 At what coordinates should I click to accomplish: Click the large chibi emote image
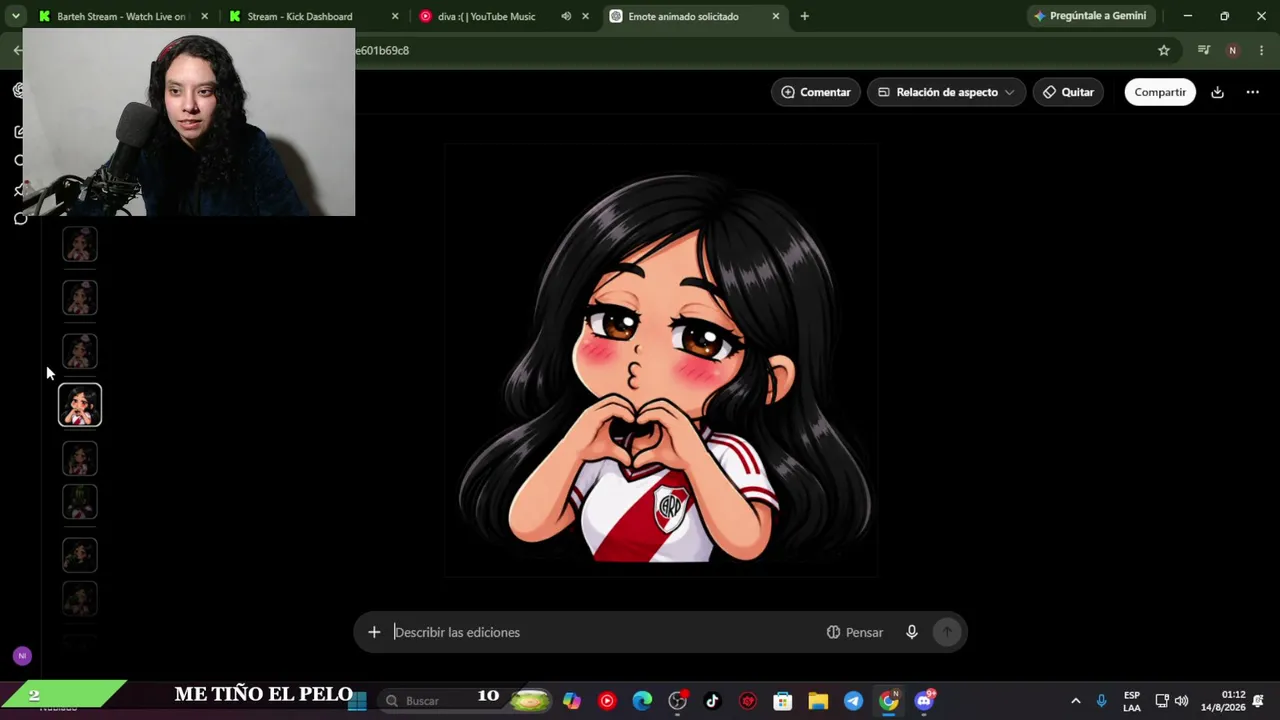661,361
